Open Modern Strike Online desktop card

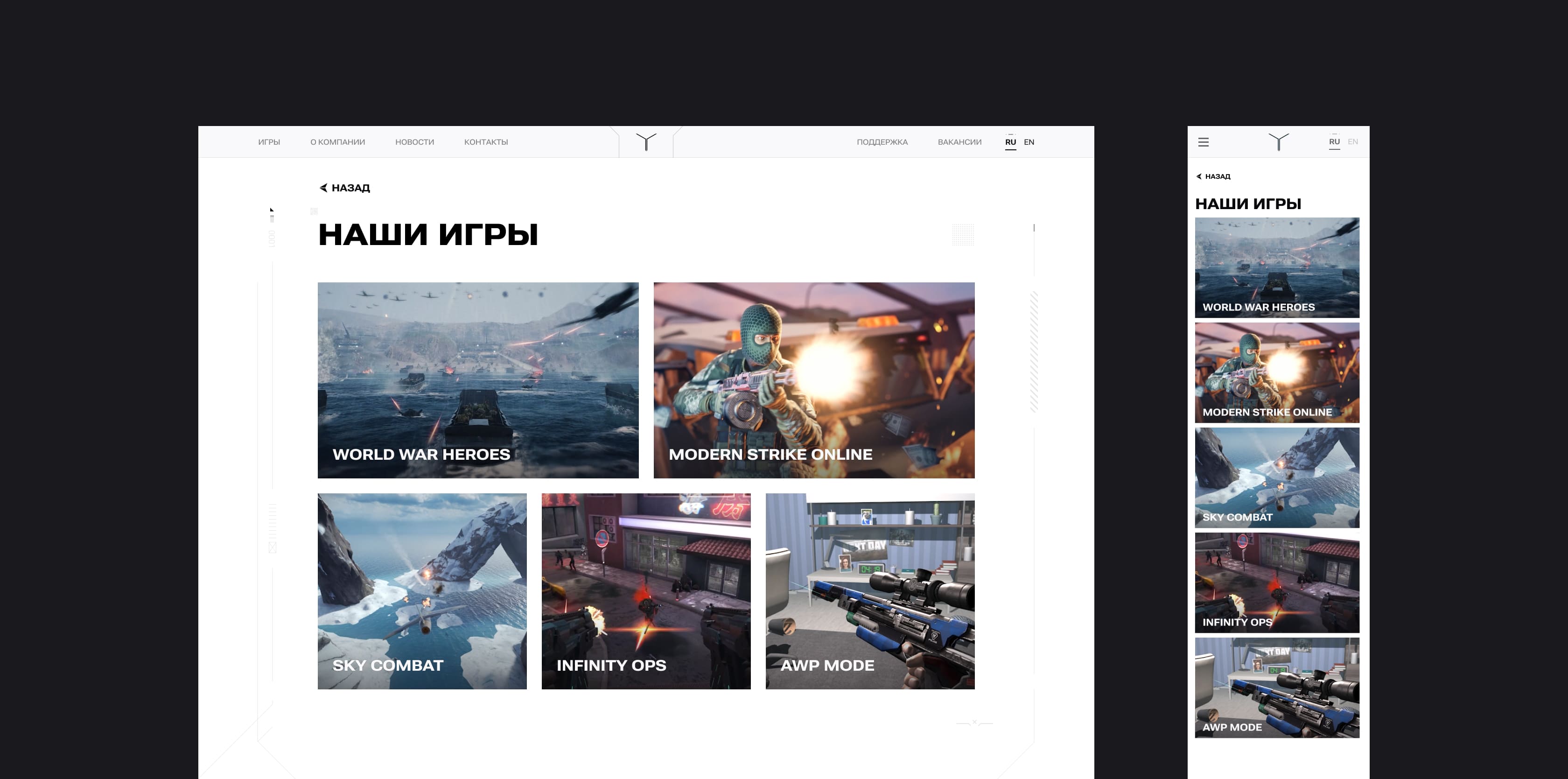click(814, 380)
